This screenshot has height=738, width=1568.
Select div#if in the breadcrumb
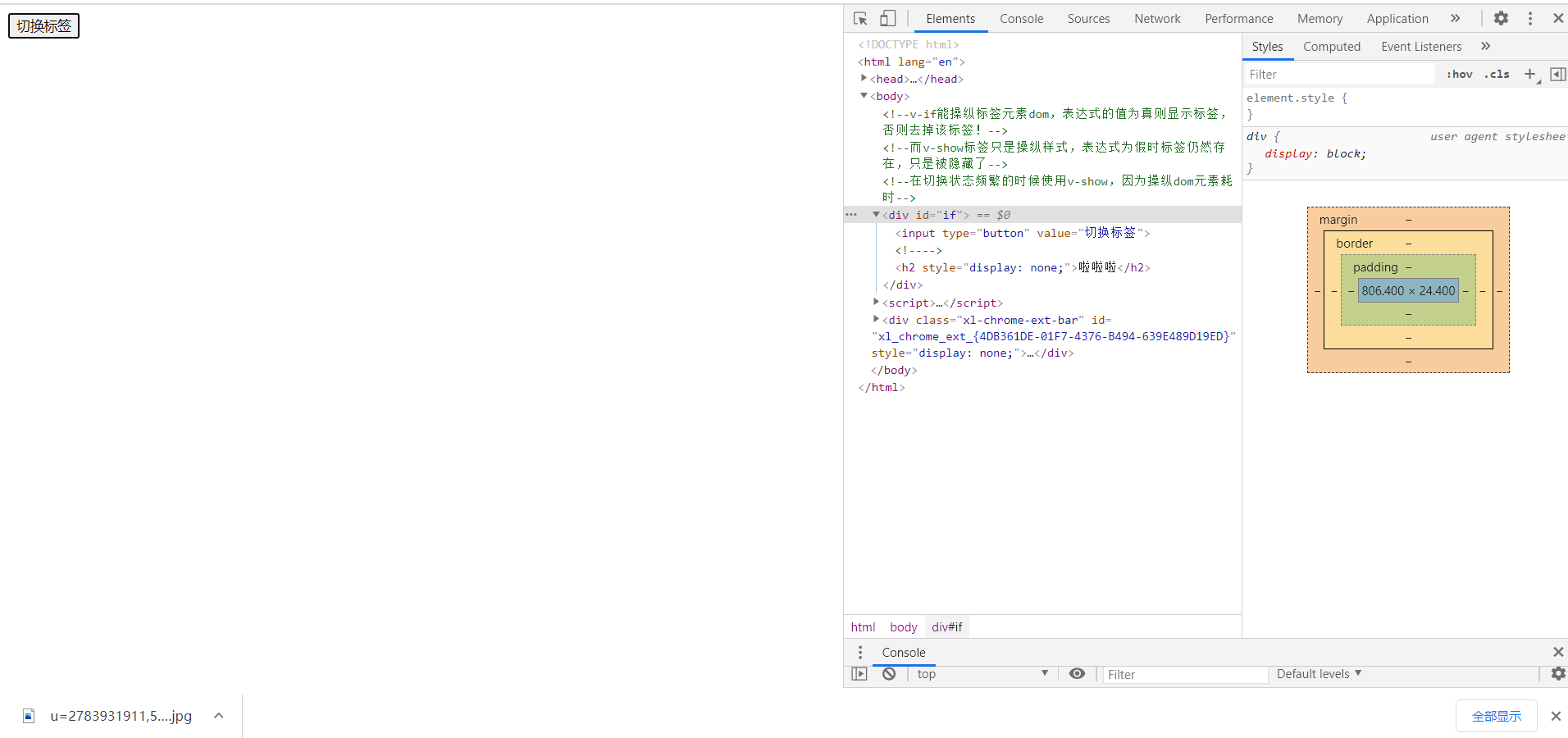click(947, 627)
